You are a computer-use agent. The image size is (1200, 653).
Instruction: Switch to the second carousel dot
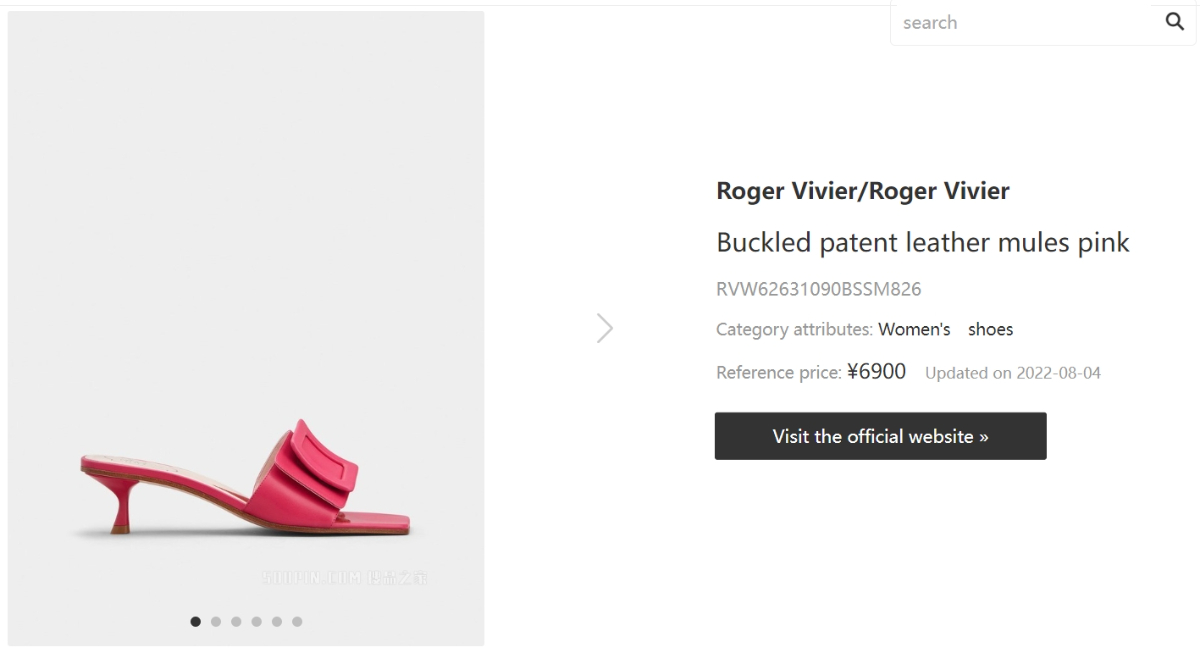pyautogui.click(x=216, y=622)
